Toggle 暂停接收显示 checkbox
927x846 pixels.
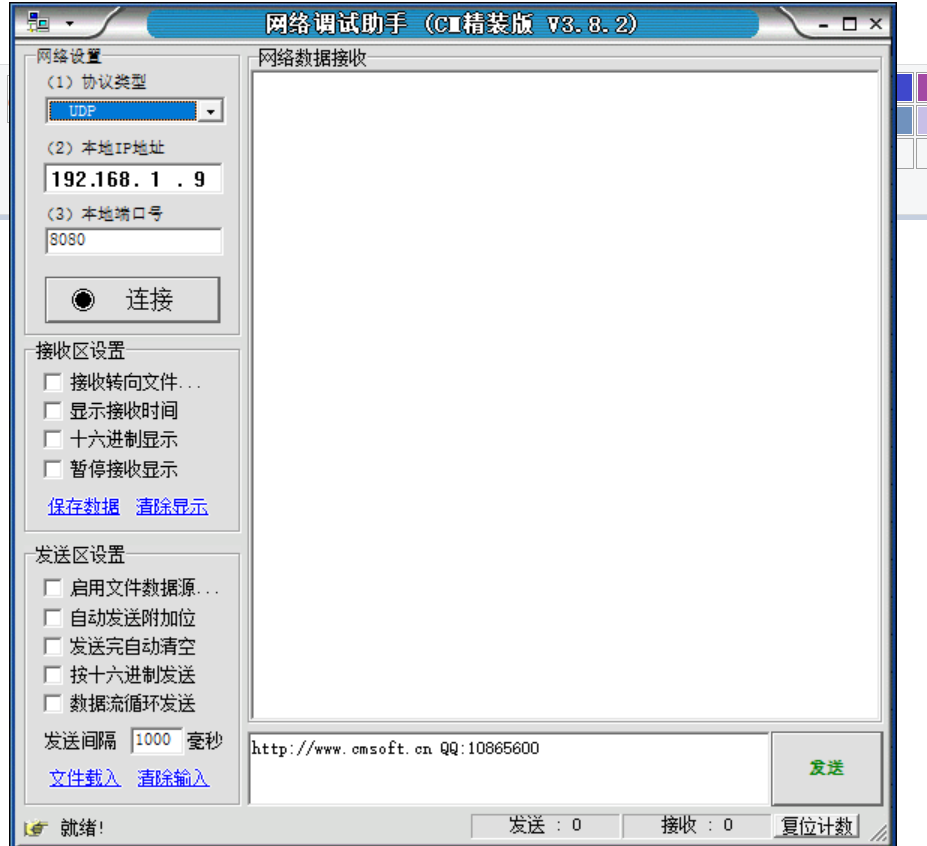pyautogui.click(x=53, y=469)
